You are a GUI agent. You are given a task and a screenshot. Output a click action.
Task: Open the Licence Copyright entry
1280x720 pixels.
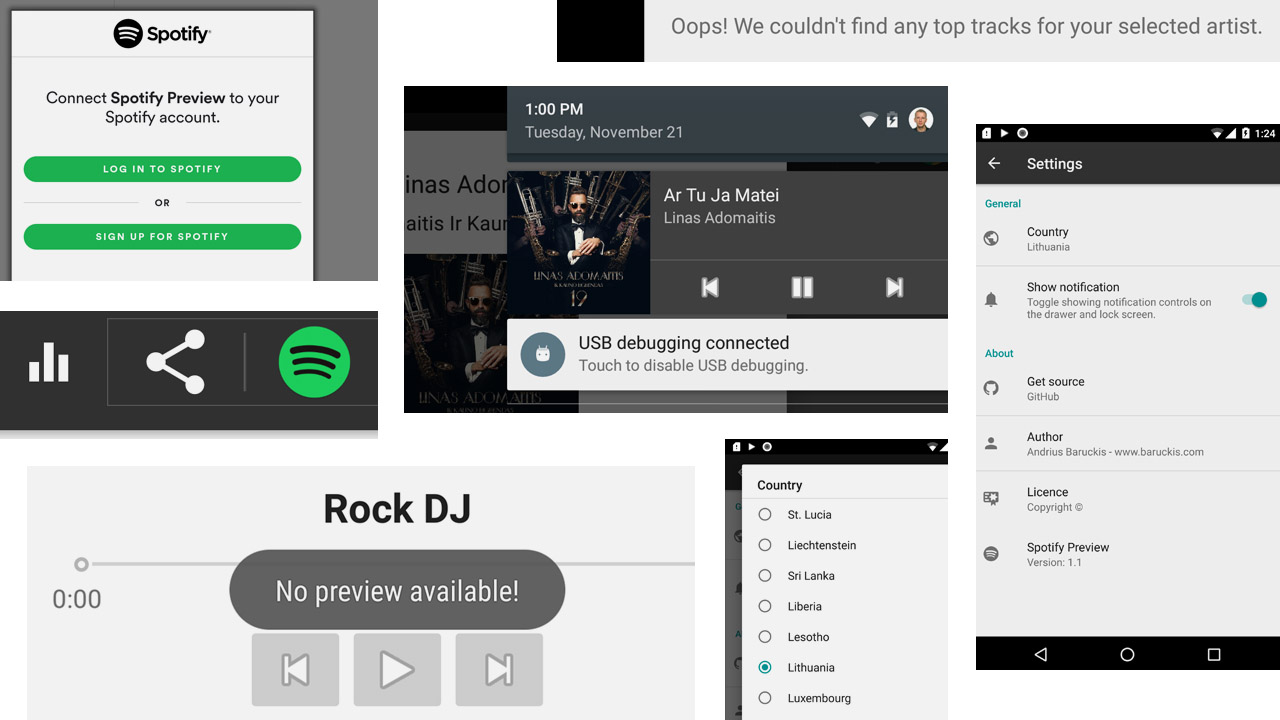click(1128, 498)
